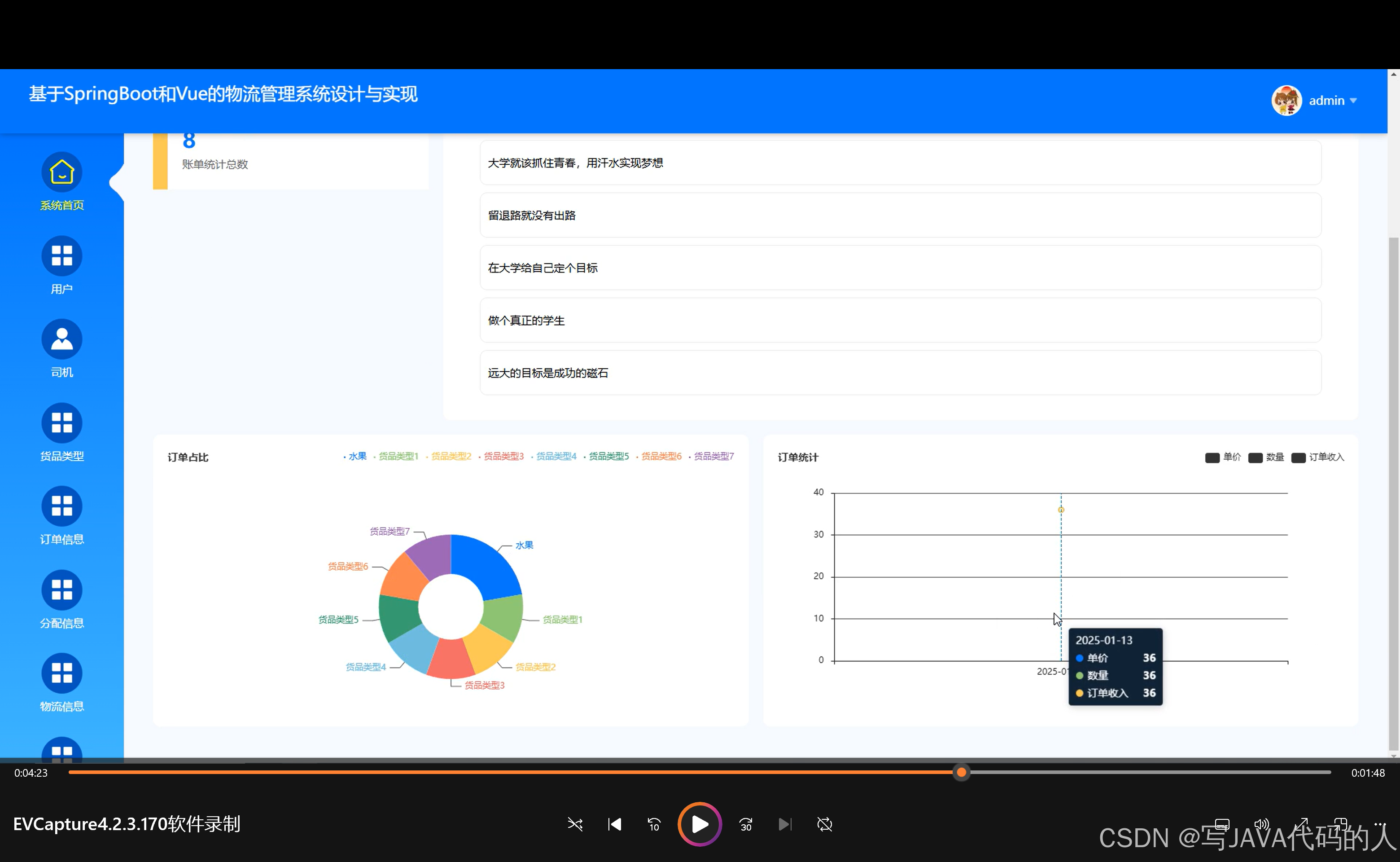Open notice 留退路就没有出路
This screenshot has width=1400, height=862.
click(900, 215)
